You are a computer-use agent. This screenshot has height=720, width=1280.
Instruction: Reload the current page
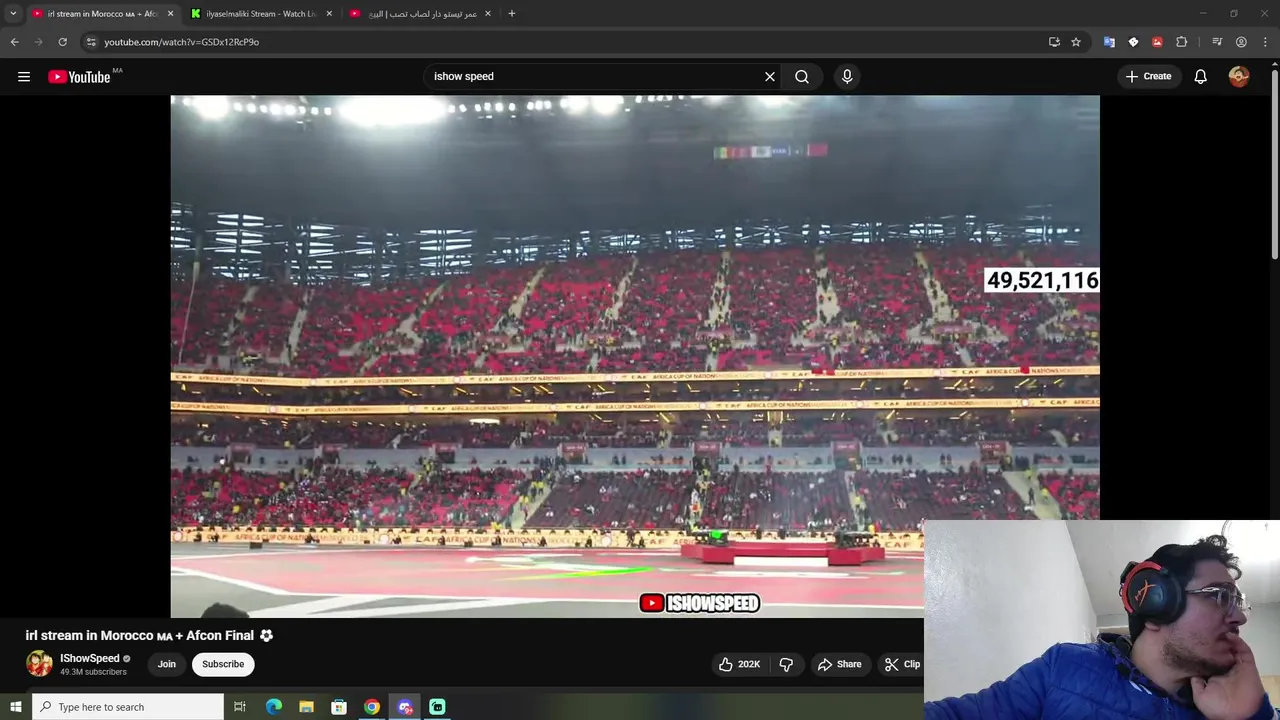pos(62,42)
